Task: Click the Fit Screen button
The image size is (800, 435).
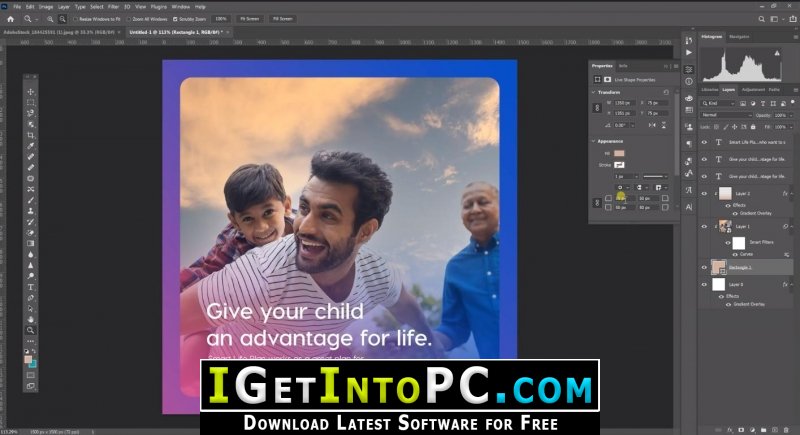Action: tap(249, 19)
